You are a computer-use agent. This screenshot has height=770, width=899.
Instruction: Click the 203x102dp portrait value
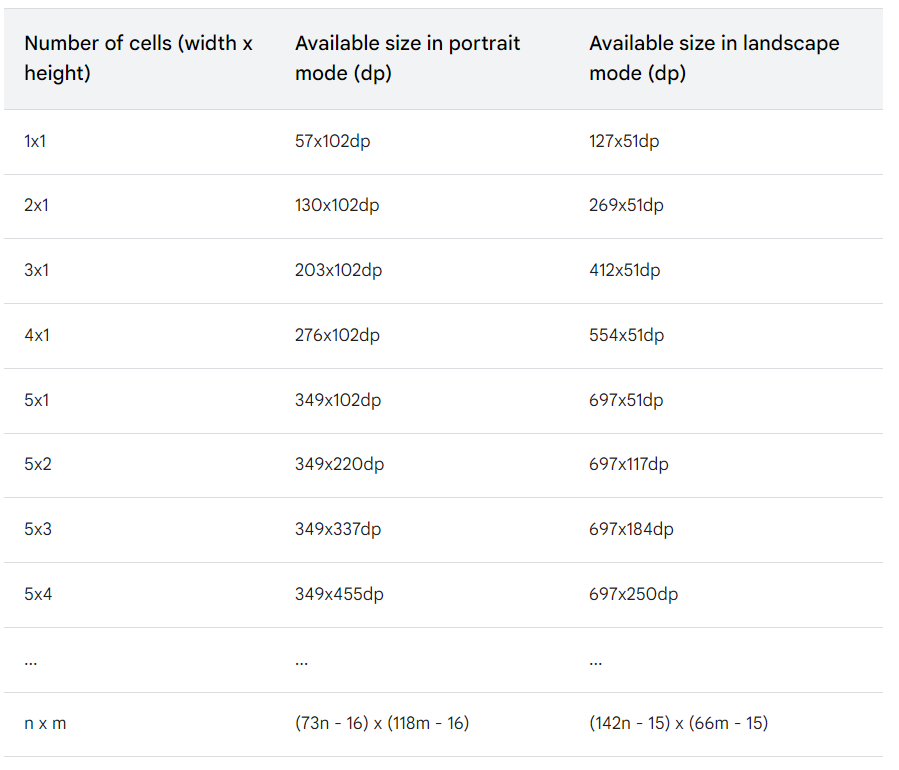(338, 271)
